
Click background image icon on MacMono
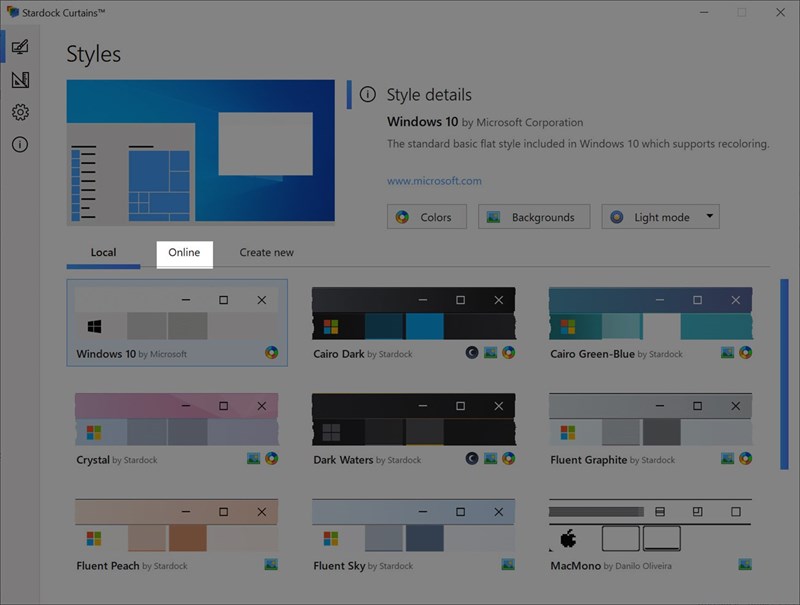745,564
